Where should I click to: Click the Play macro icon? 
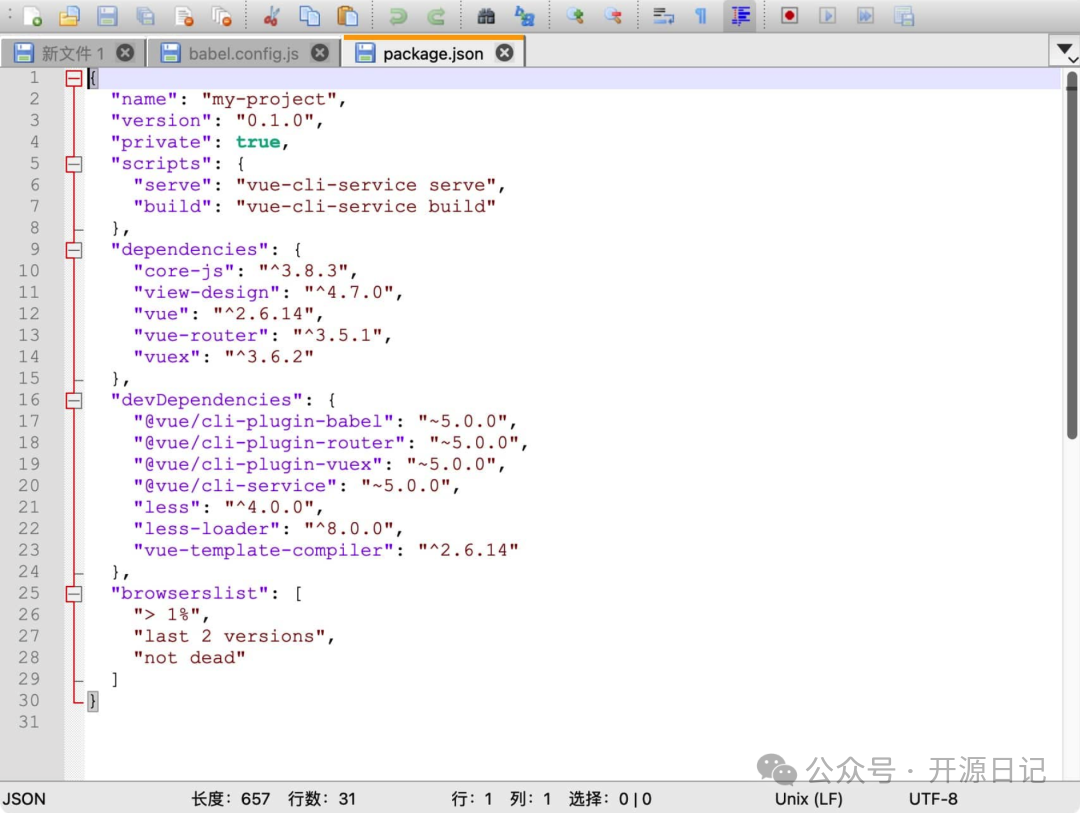(x=827, y=15)
